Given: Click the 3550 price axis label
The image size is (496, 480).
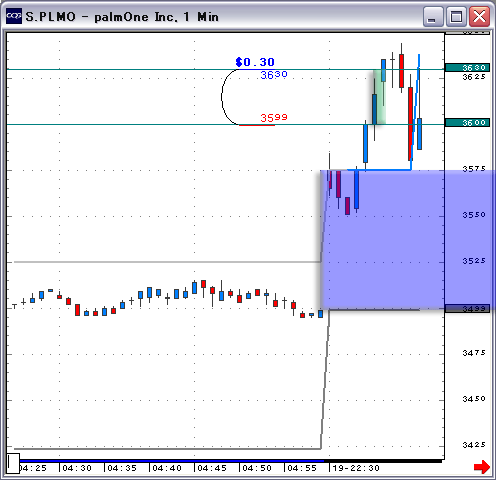Looking at the screenshot, I should tap(474, 215).
